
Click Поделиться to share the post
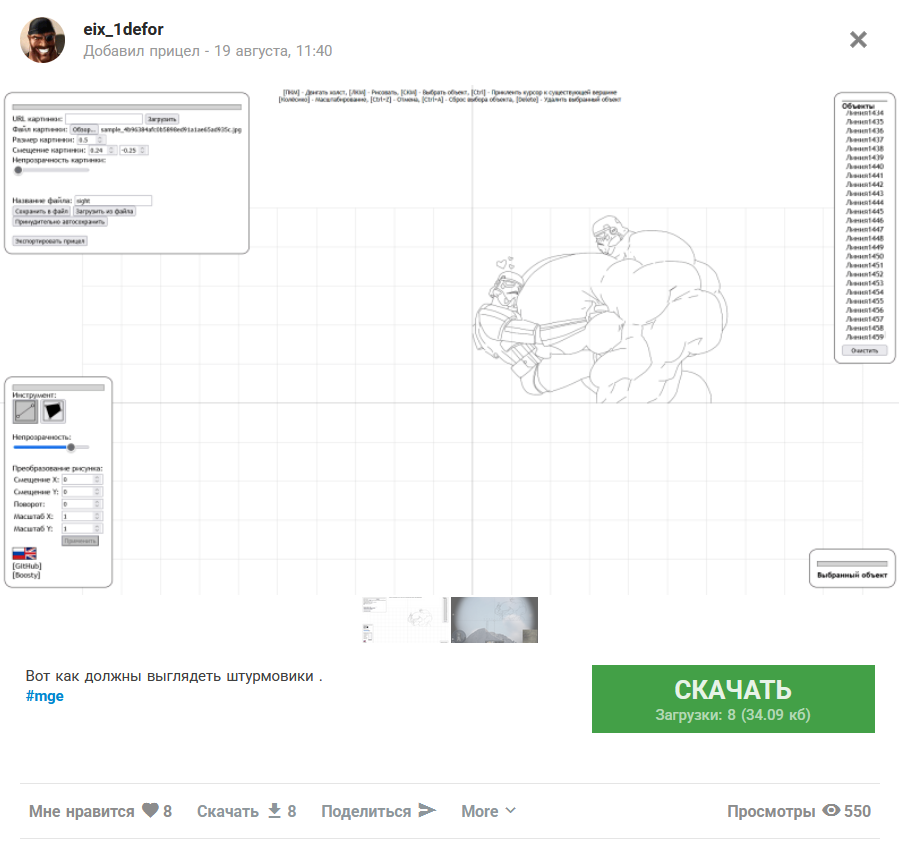[x=366, y=811]
